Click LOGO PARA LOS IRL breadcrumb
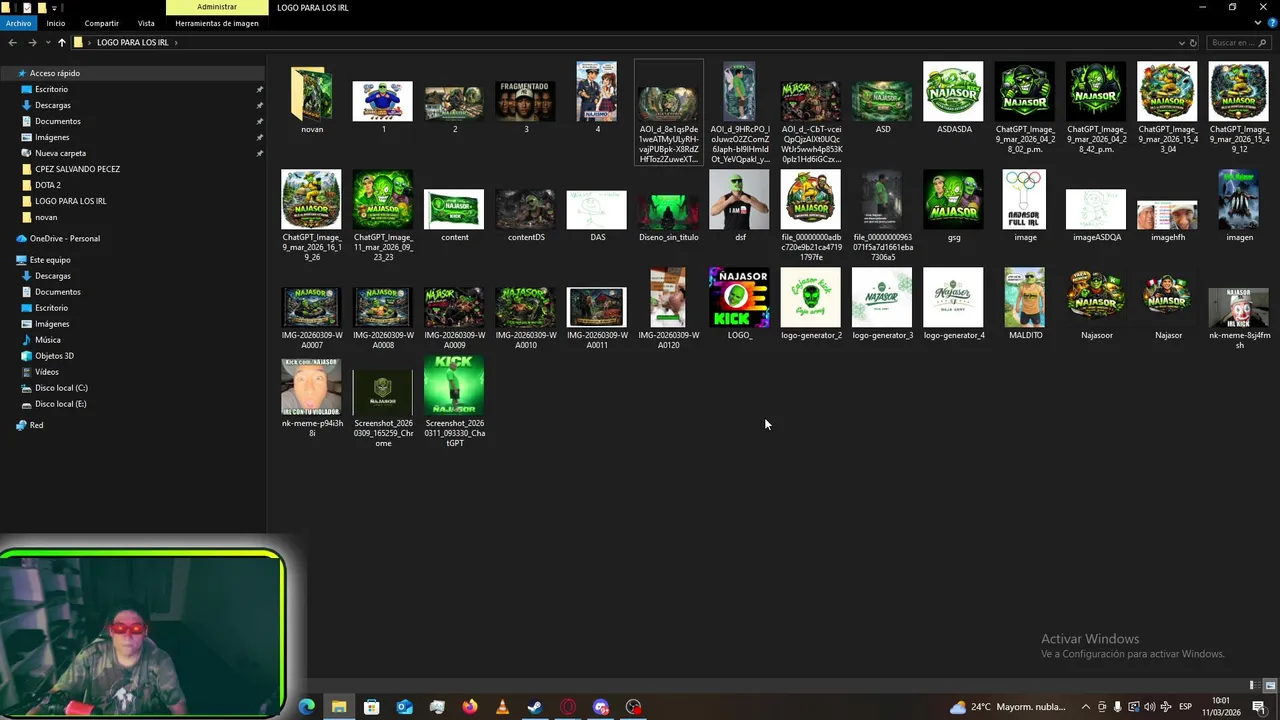The height and width of the screenshot is (720, 1280). click(x=132, y=43)
